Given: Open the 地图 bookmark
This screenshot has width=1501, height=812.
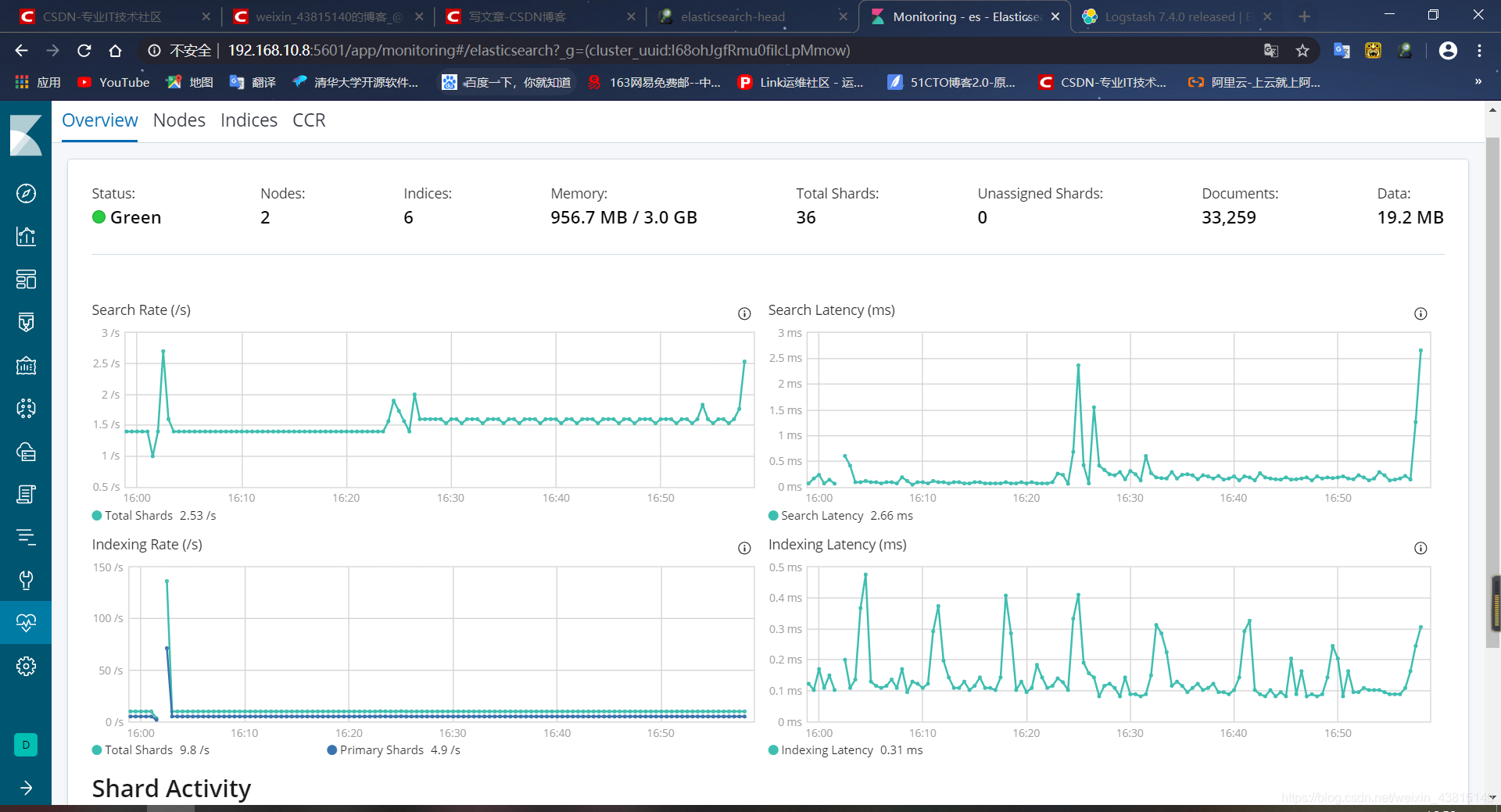Looking at the screenshot, I should [x=190, y=82].
